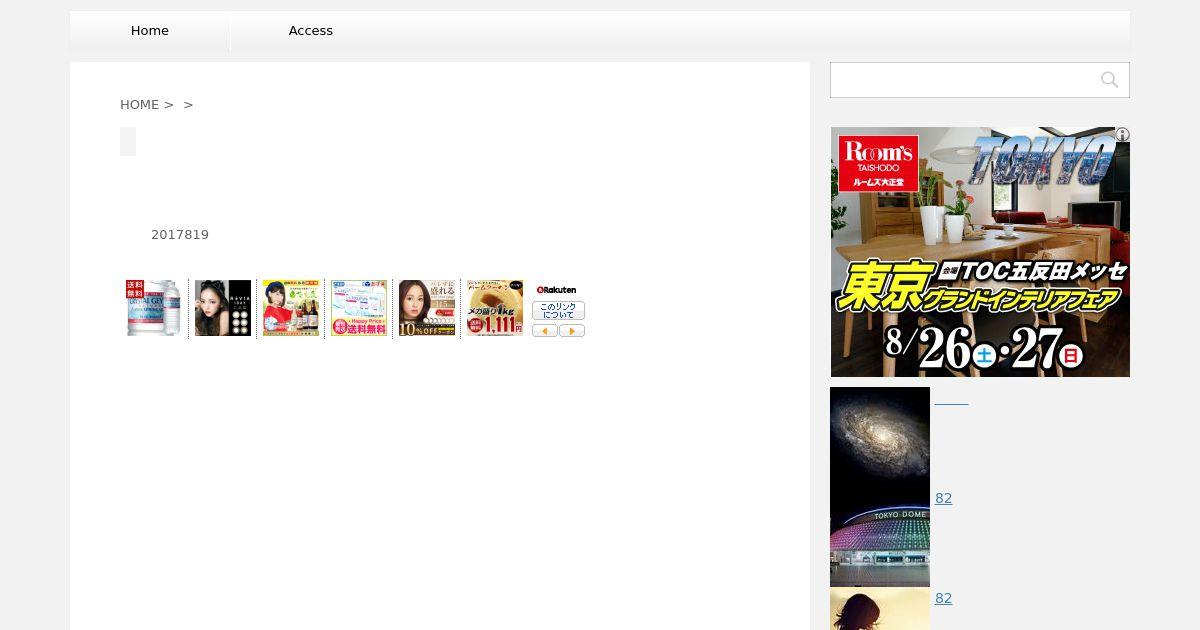
Task: Click the Rakuten logo
Action: [x=557, y=290]
